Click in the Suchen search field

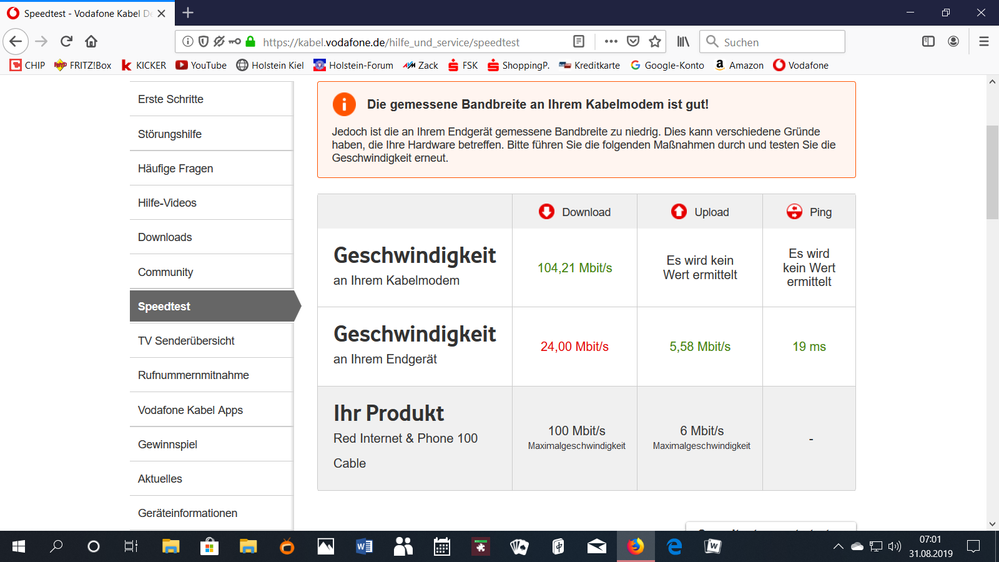[x=772, y=42]
